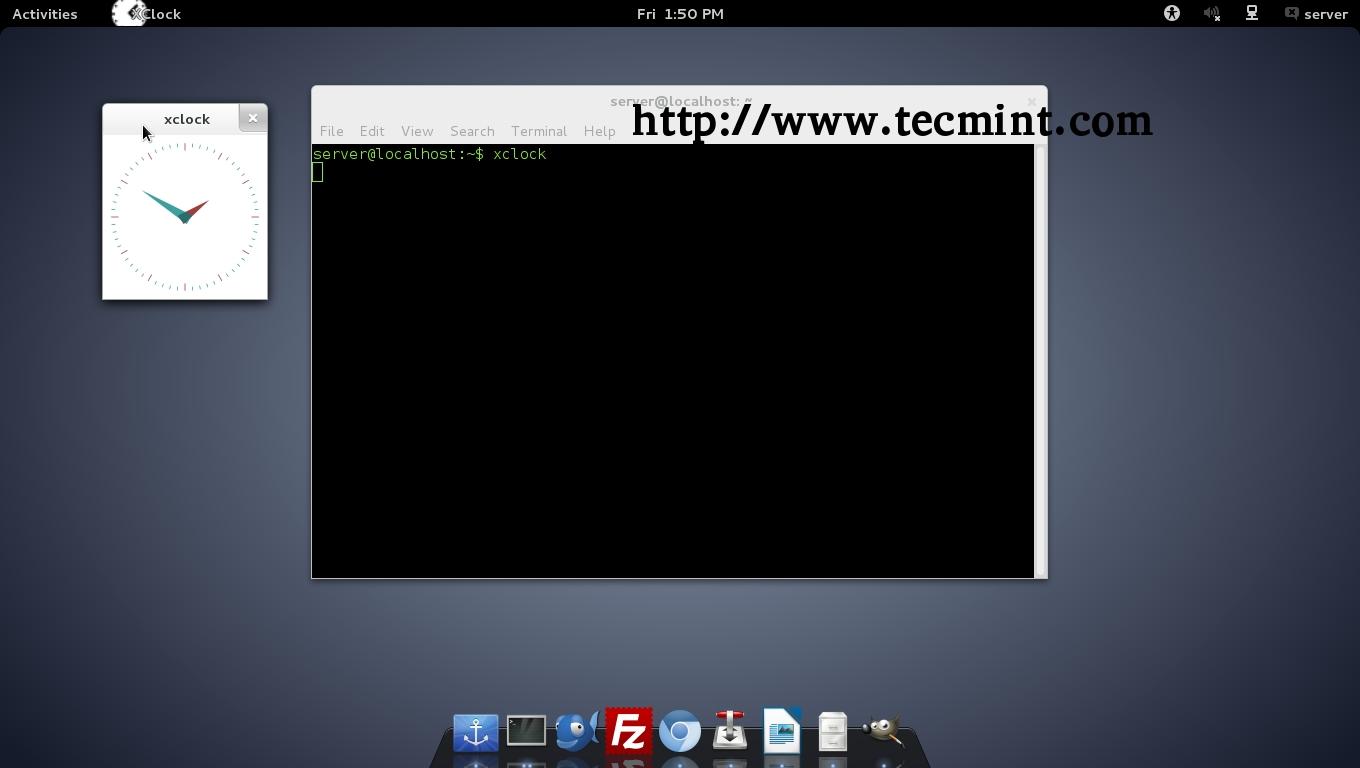Open the calendar by clicking Fri 1:50 PM

click(x=681, y=13)
